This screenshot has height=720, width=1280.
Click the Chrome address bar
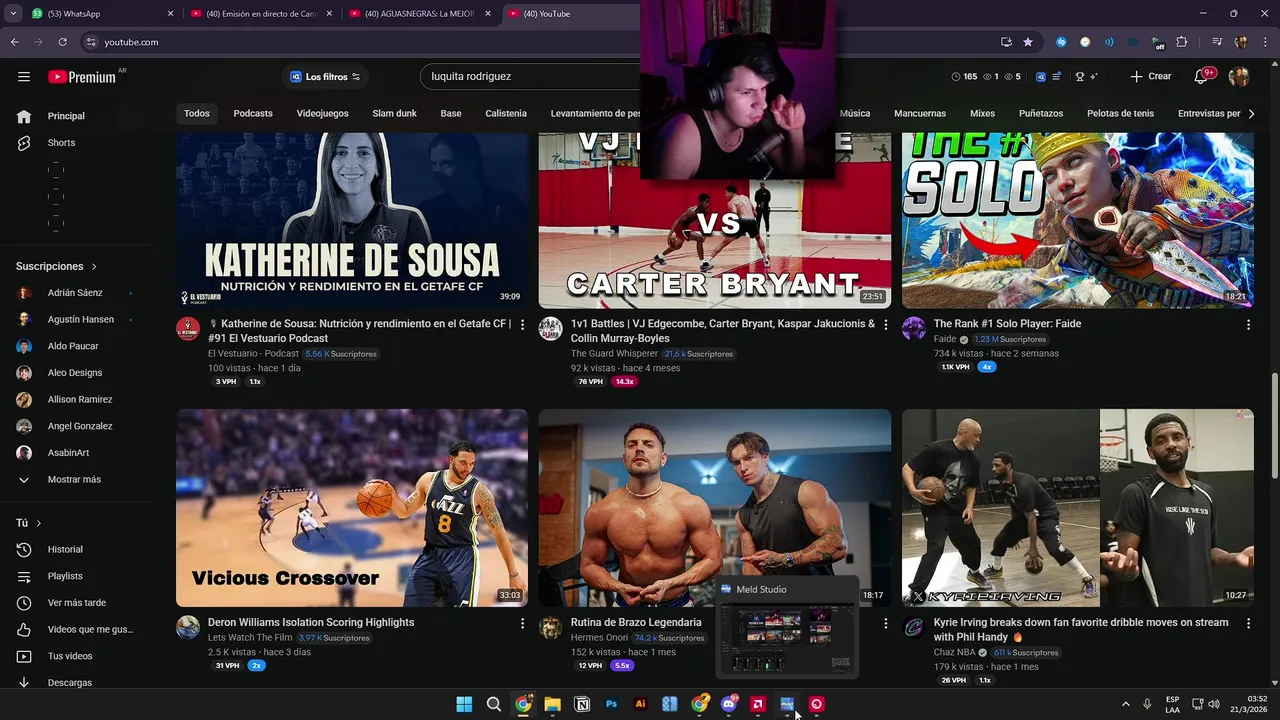540,42
